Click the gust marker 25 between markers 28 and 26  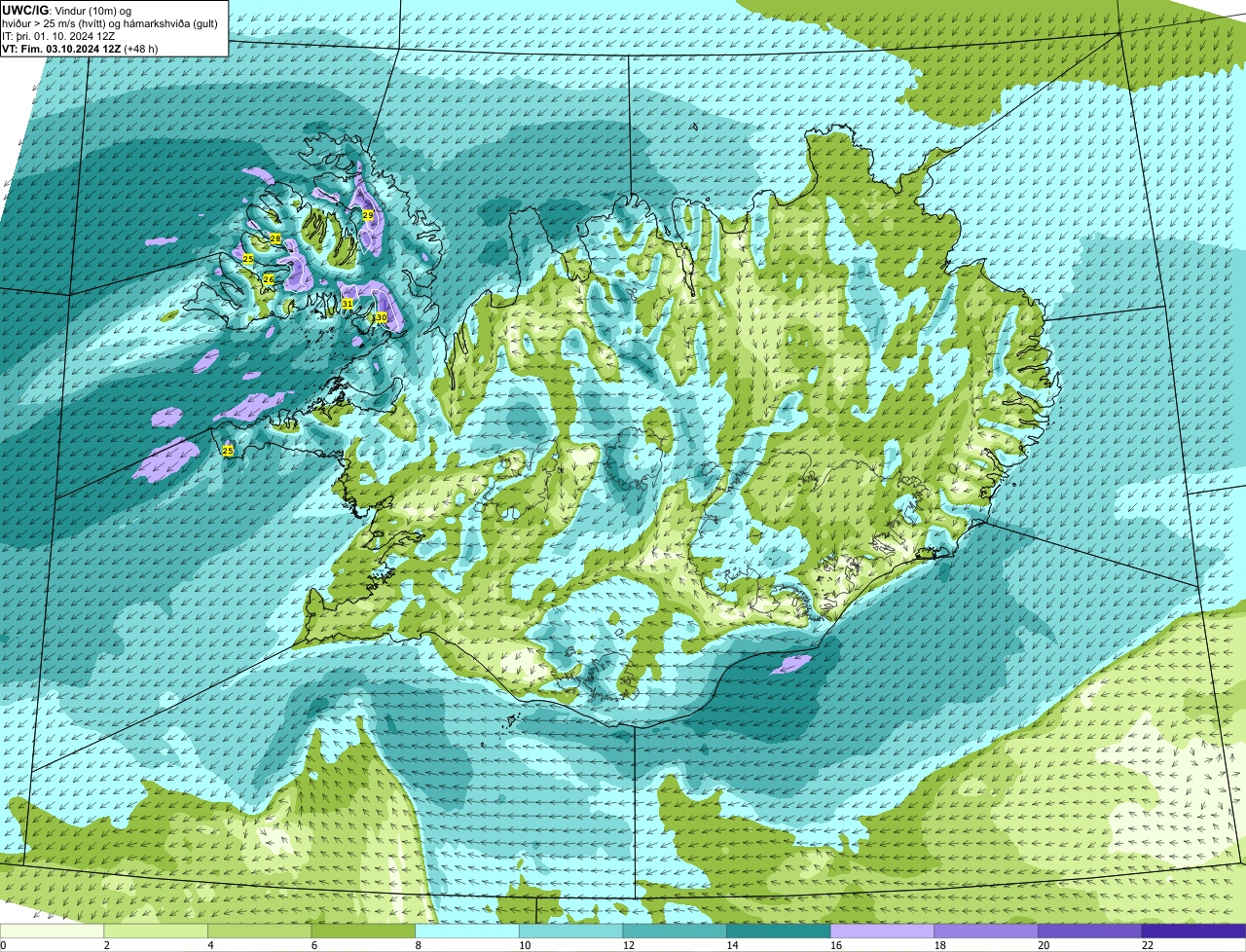[x=248, y=259]
